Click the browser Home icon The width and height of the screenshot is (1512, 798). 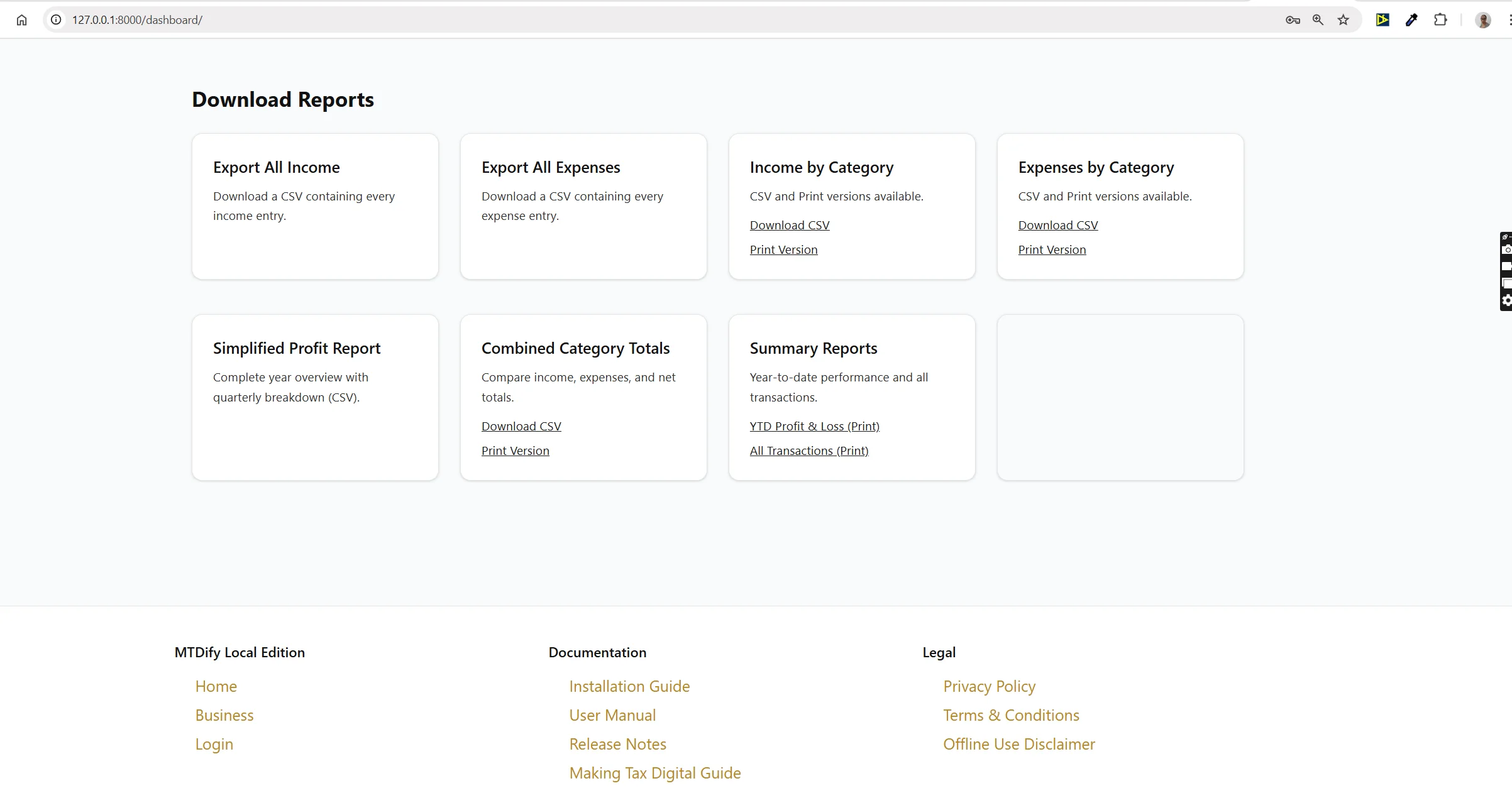click(x=22, y=19)
